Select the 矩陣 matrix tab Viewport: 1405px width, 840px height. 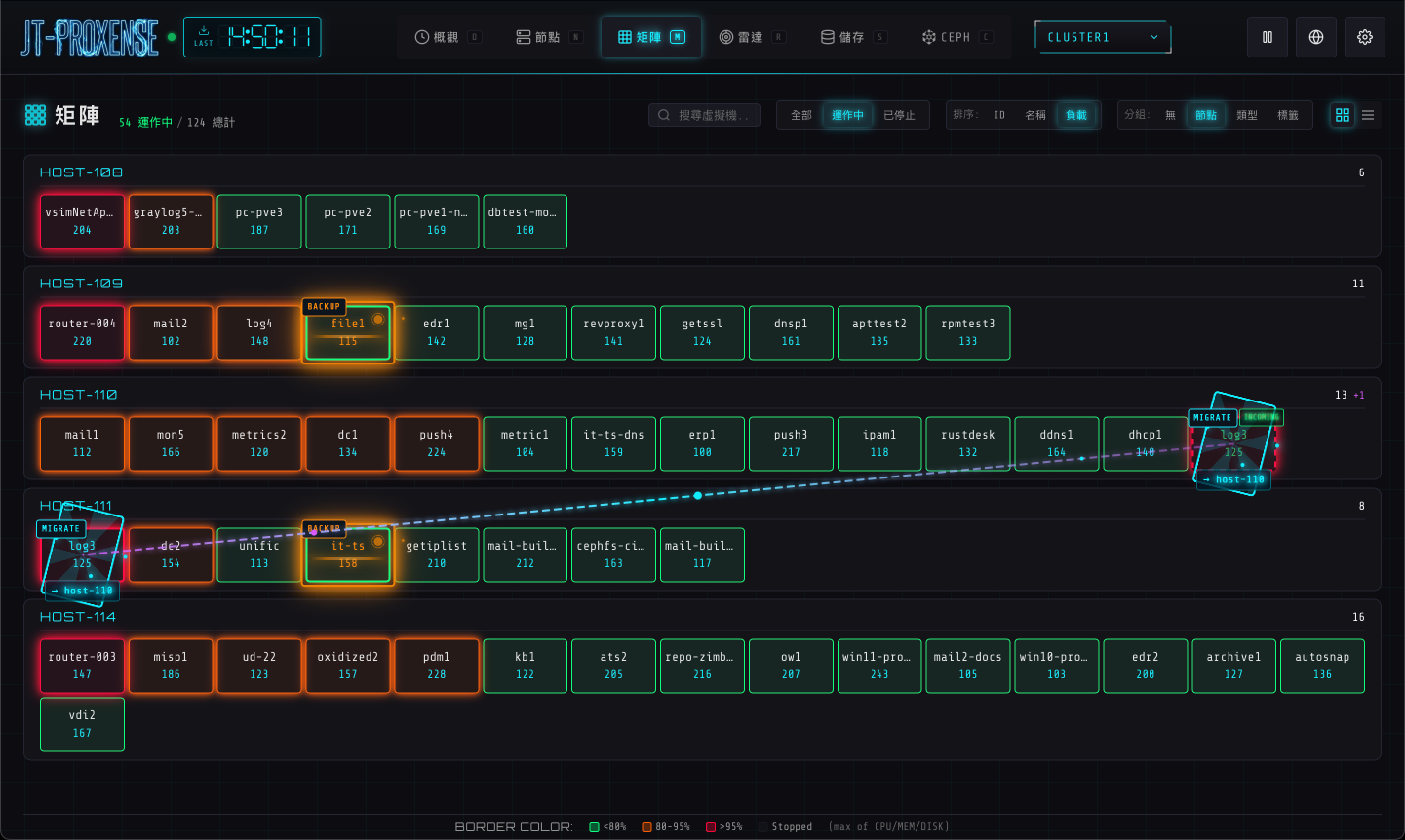651,37
